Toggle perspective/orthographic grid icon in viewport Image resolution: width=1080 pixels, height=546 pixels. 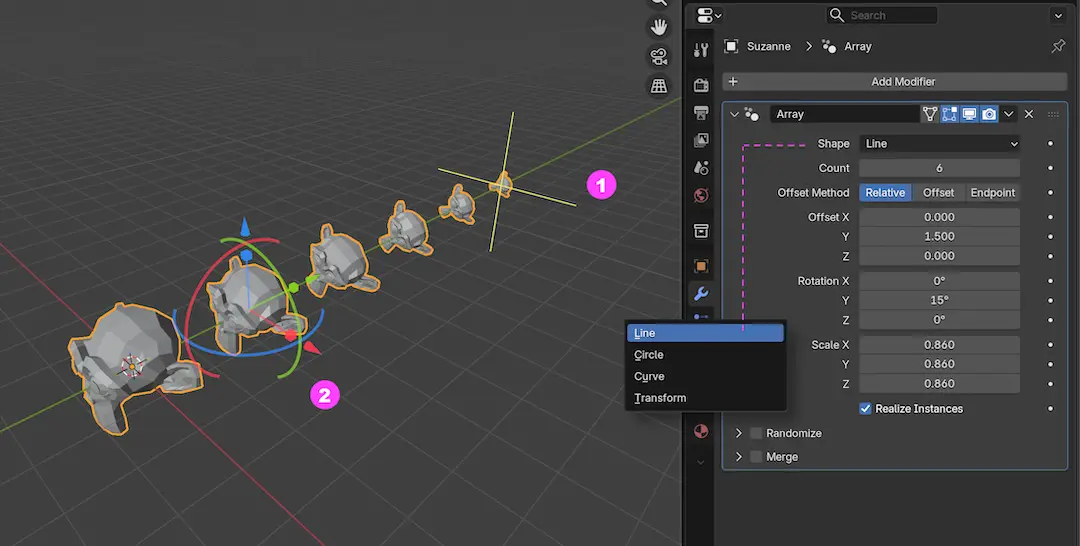coord(659,86)
